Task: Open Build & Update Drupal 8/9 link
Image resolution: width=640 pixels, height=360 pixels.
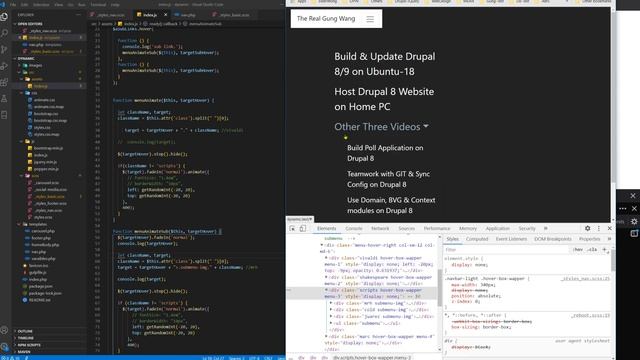Action: [x=384, y=64]
